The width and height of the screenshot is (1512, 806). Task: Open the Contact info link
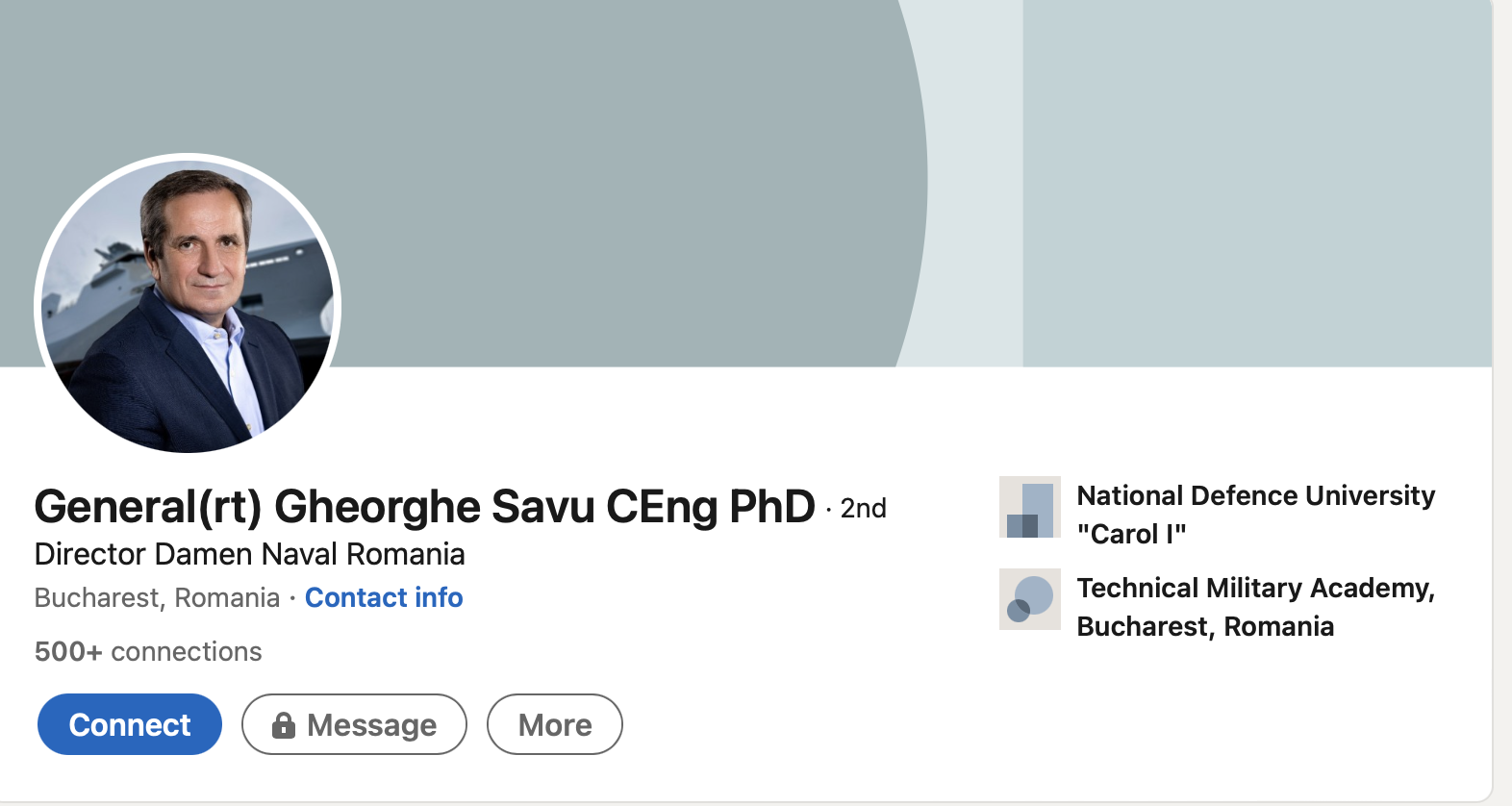point(384,598)
